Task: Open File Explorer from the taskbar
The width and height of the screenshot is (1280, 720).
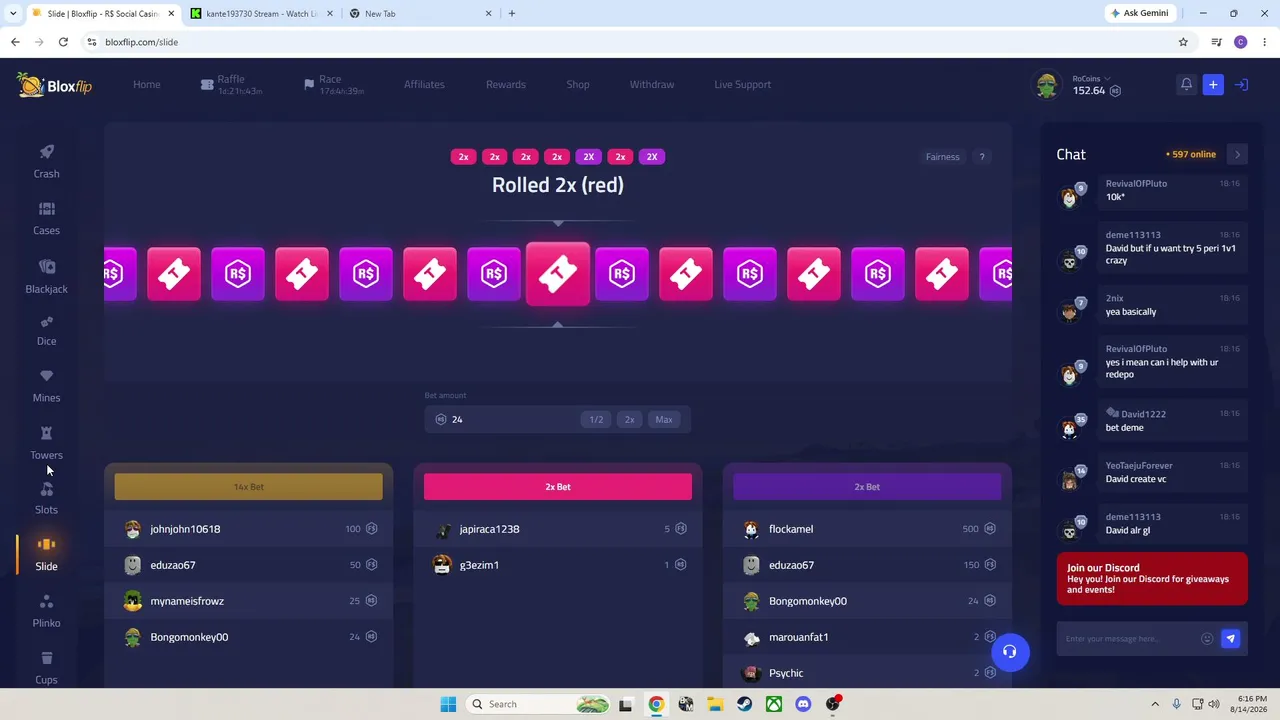Action: [715, 704]
